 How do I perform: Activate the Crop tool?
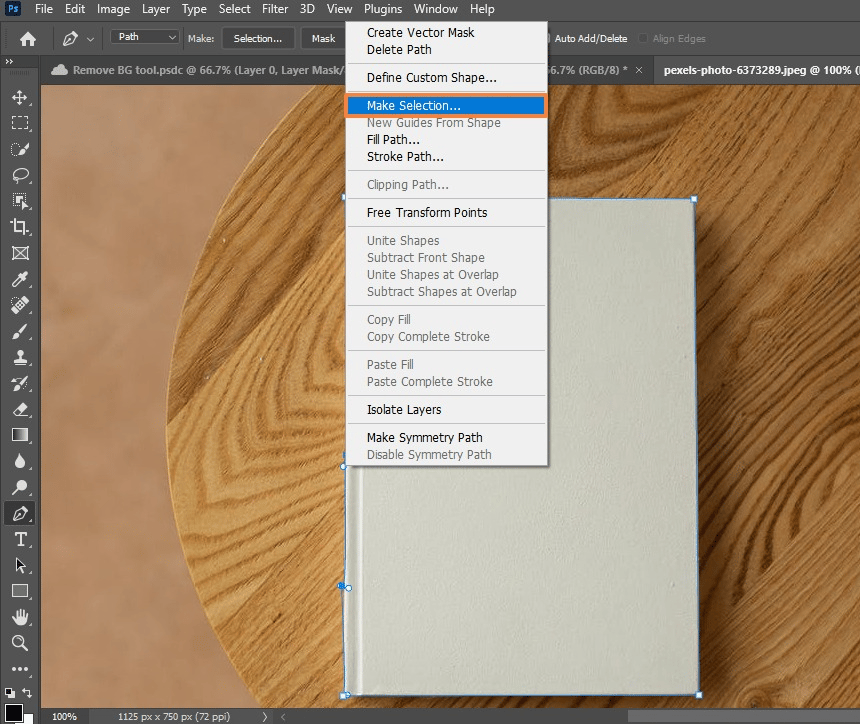(x=19, y=227)
